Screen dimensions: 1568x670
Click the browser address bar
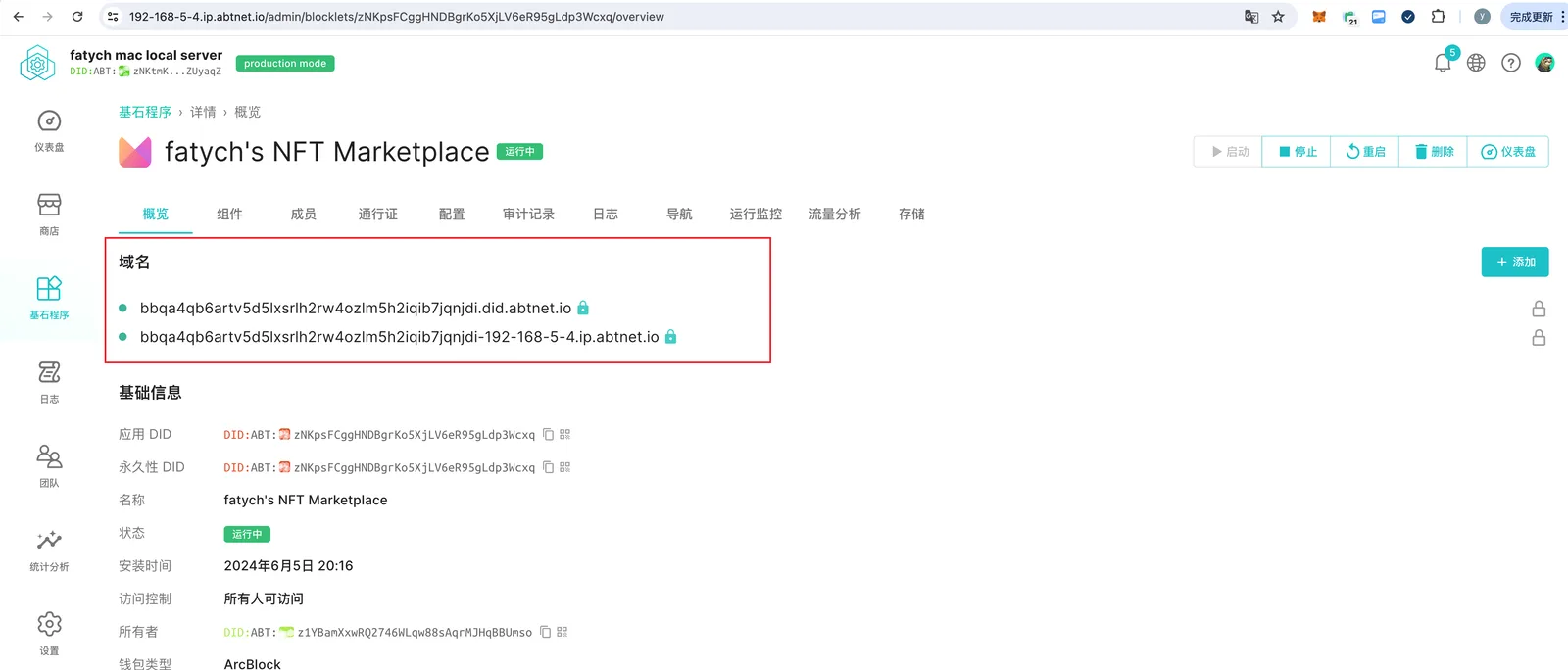pyautogui.click(x=676, y=17)
